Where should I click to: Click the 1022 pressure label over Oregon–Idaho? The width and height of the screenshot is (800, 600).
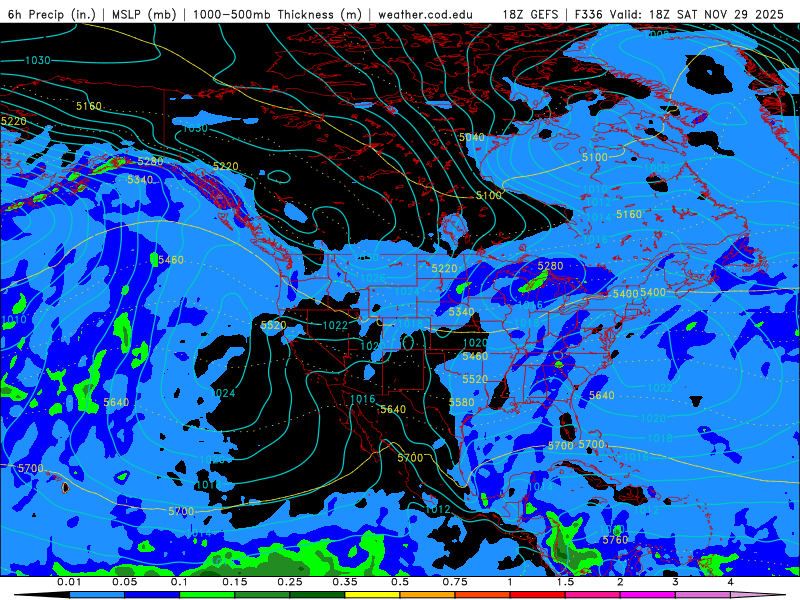pos(335,326)
